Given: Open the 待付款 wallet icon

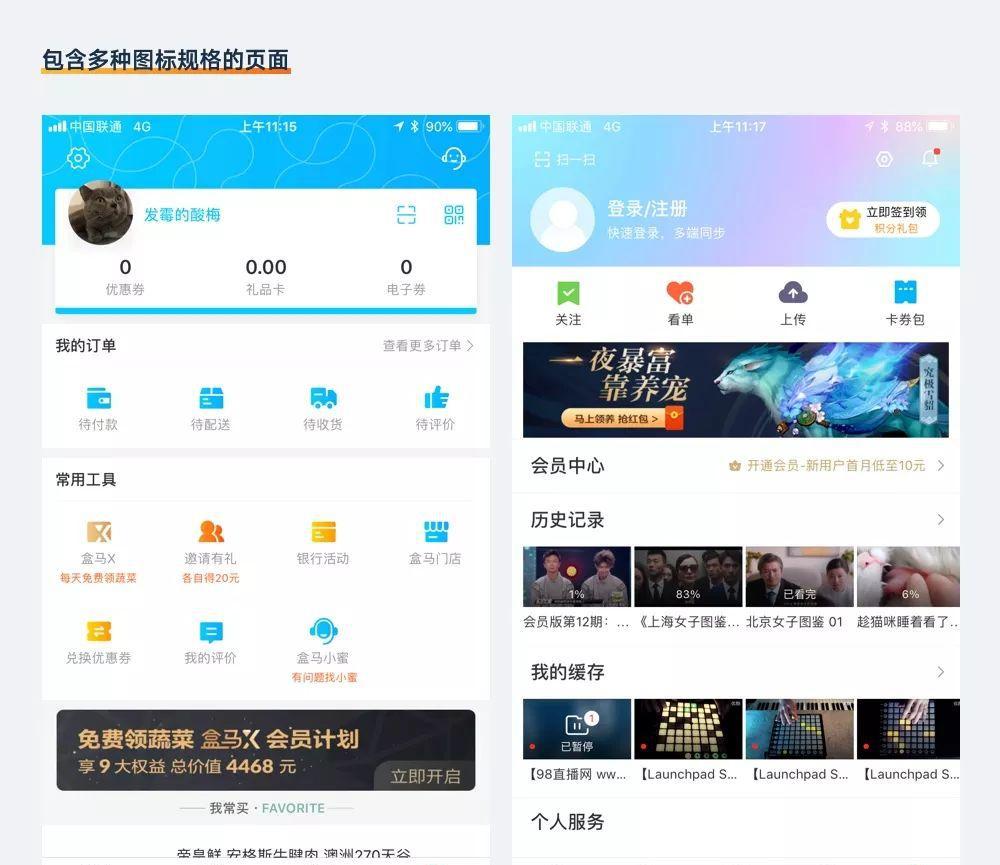Looking at the screenshot, I should click(99, 398).
